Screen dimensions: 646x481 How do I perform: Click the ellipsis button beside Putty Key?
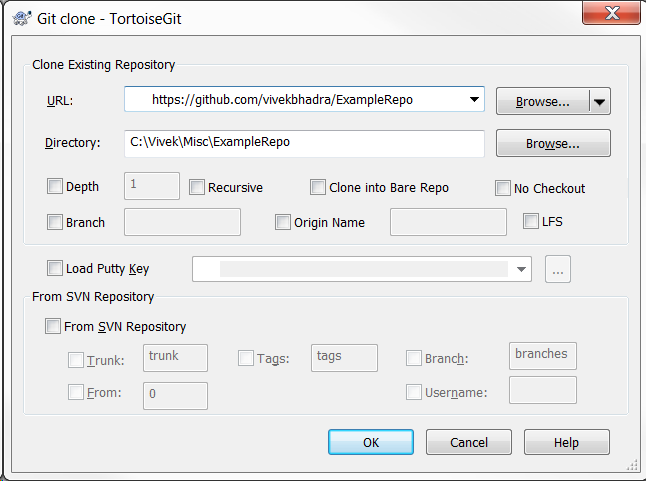[558, 269]
